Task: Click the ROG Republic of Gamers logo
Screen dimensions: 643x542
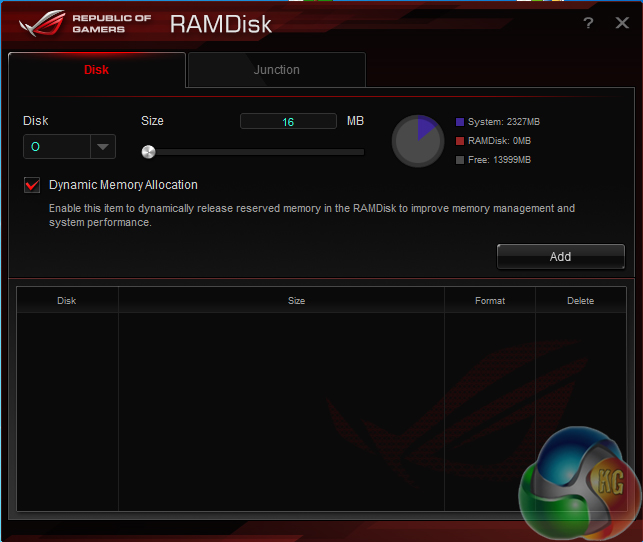Action: 85,23
